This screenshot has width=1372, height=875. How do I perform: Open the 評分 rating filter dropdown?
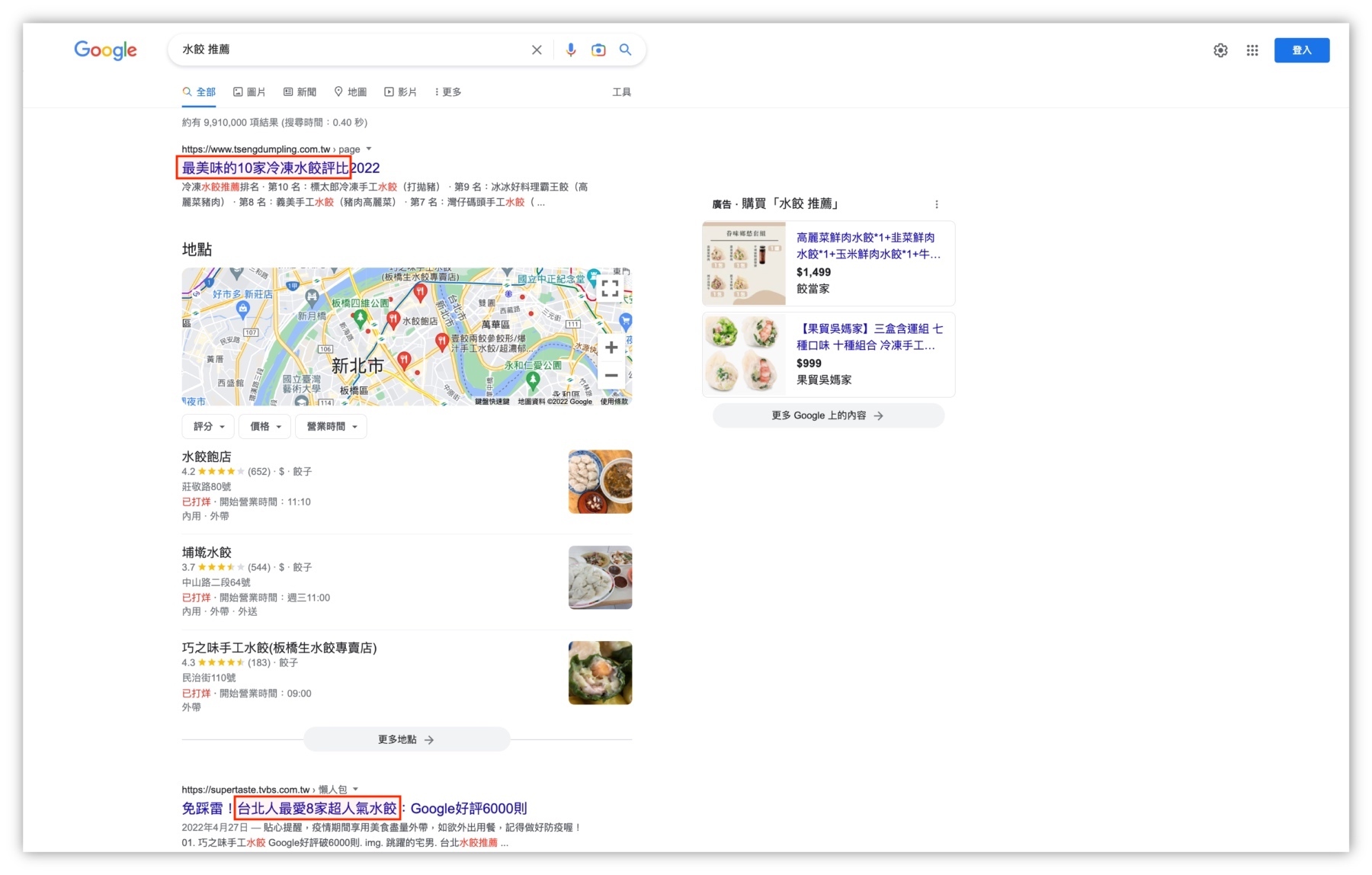[x=207, y=426]
